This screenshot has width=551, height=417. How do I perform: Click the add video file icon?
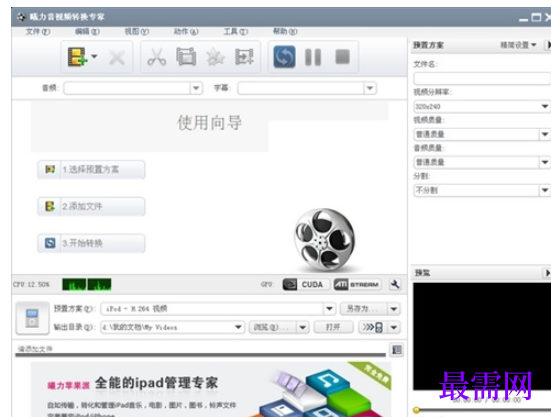(77, 57)
